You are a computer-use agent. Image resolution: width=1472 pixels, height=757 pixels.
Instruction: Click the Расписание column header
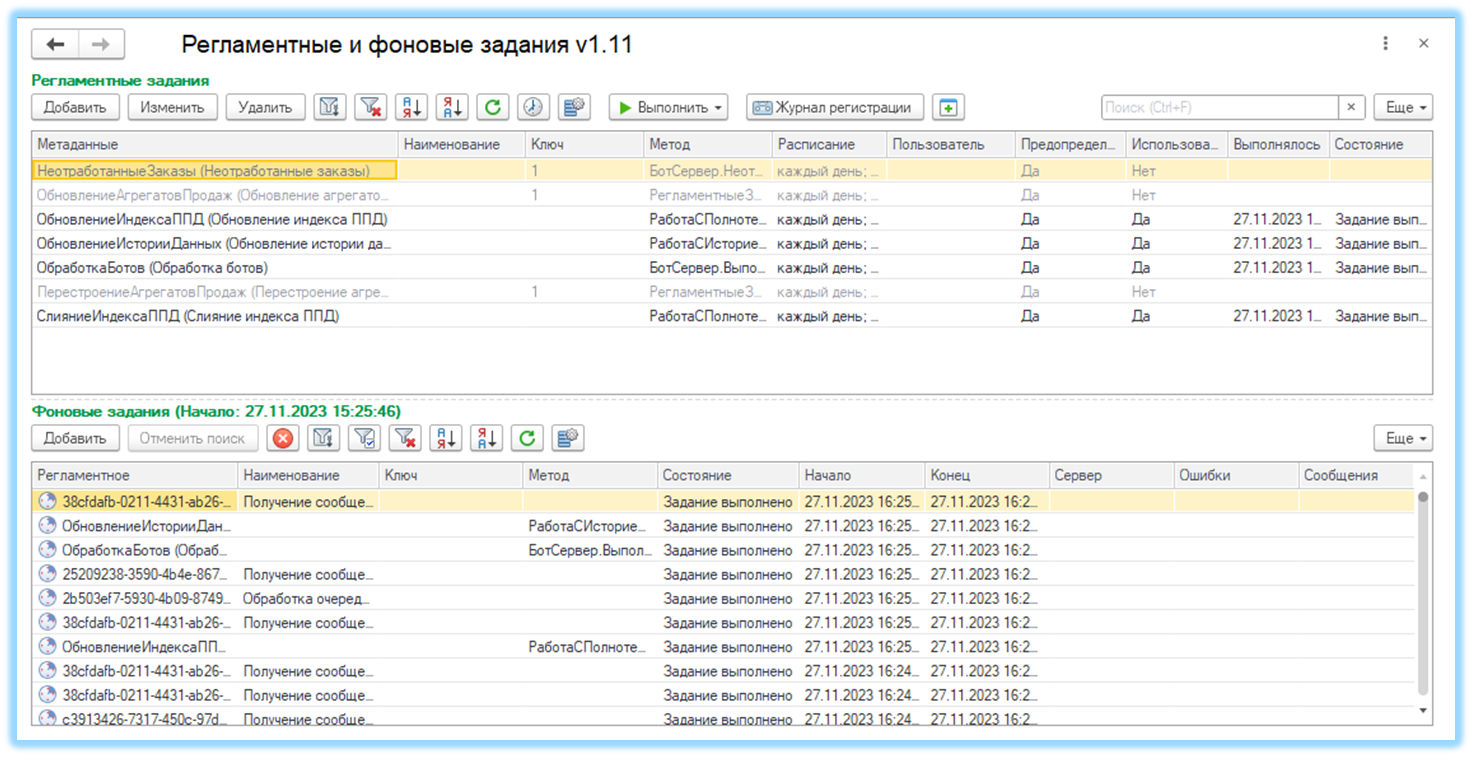click(x=829, y=145)
